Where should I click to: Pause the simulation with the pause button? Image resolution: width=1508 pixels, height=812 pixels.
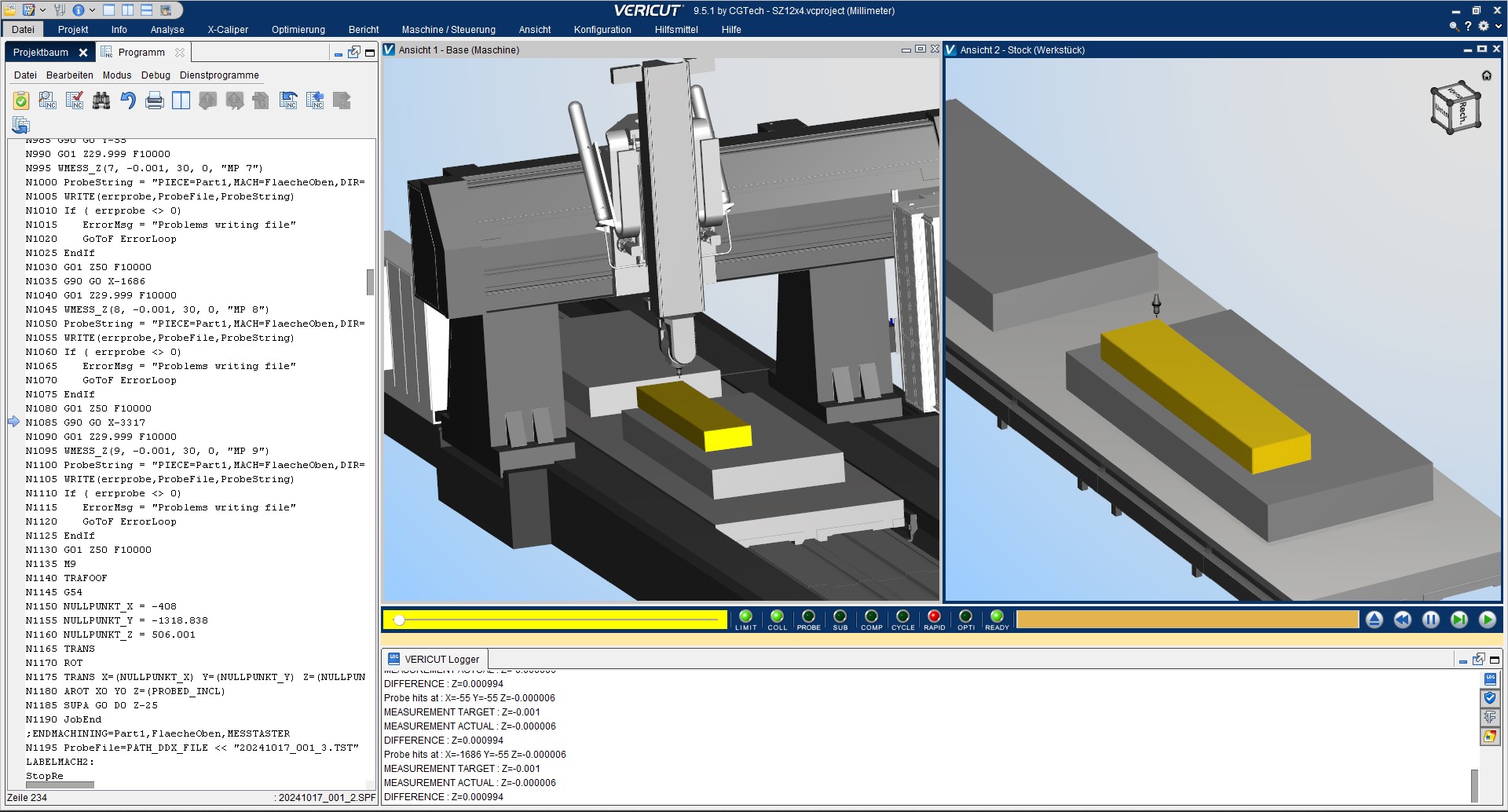point(1430,620)
